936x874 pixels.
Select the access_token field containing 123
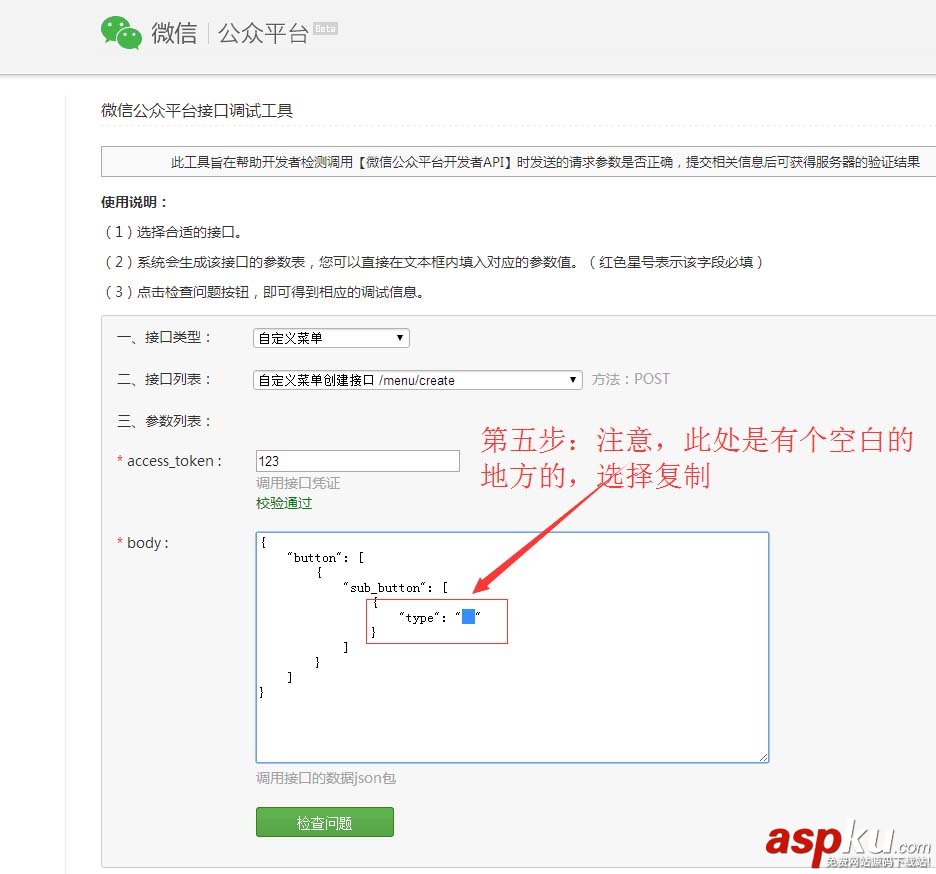(357, 461)
